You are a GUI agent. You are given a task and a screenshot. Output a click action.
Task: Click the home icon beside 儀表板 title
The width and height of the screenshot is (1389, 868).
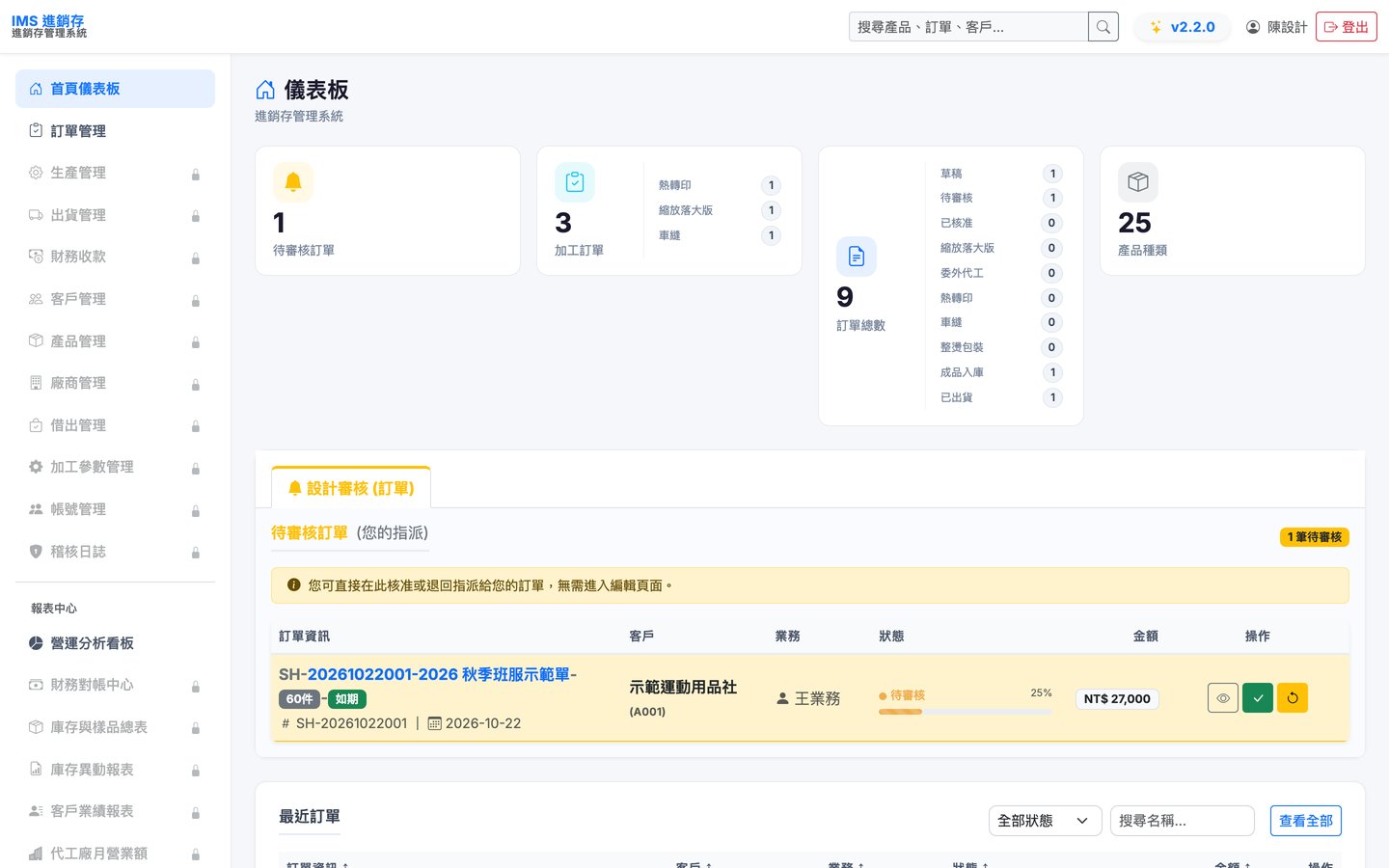pyautogui.click(x=265, y=90)
